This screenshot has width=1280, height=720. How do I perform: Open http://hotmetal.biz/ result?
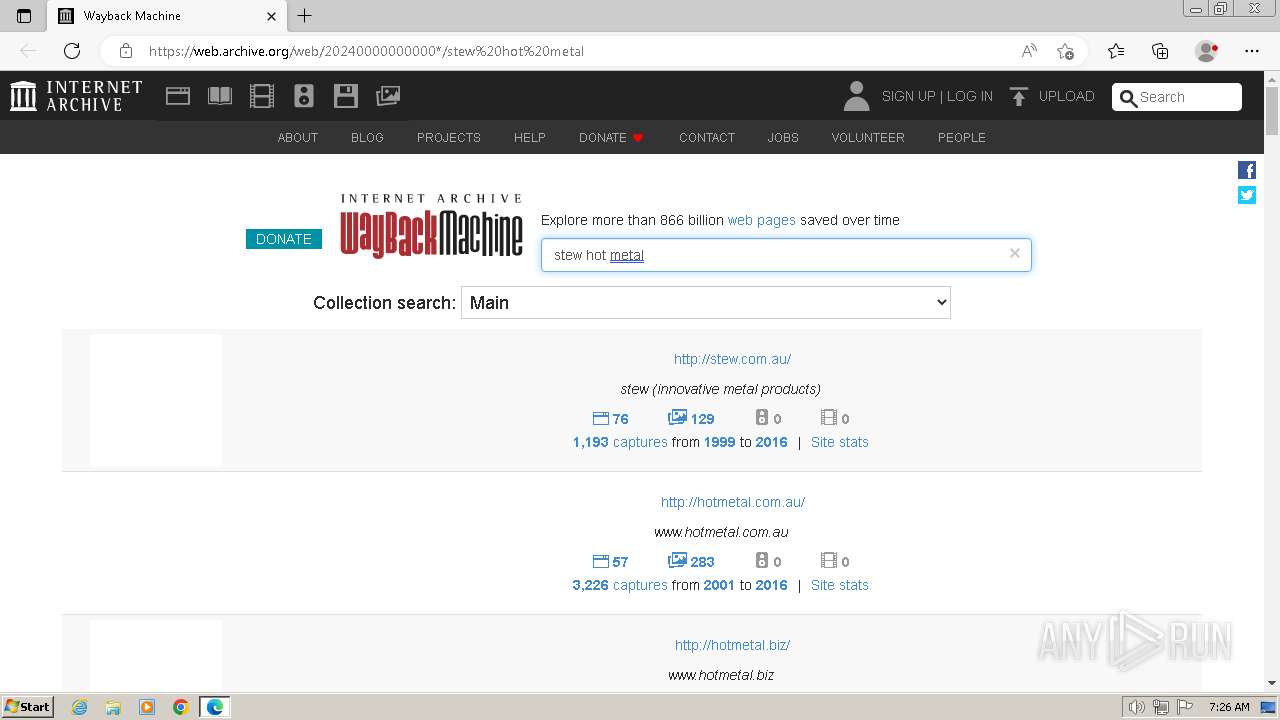click(733, 645)
